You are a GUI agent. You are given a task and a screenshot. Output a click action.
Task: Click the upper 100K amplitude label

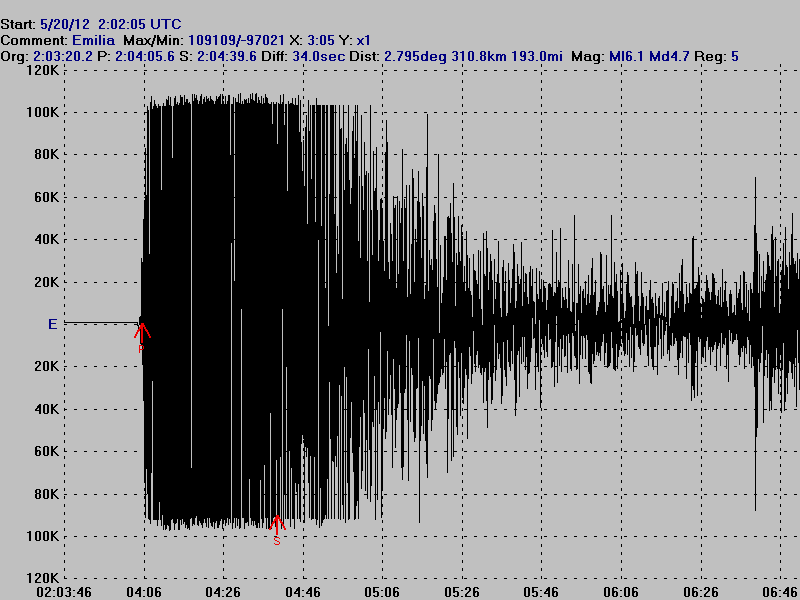(x=42, y=112)
